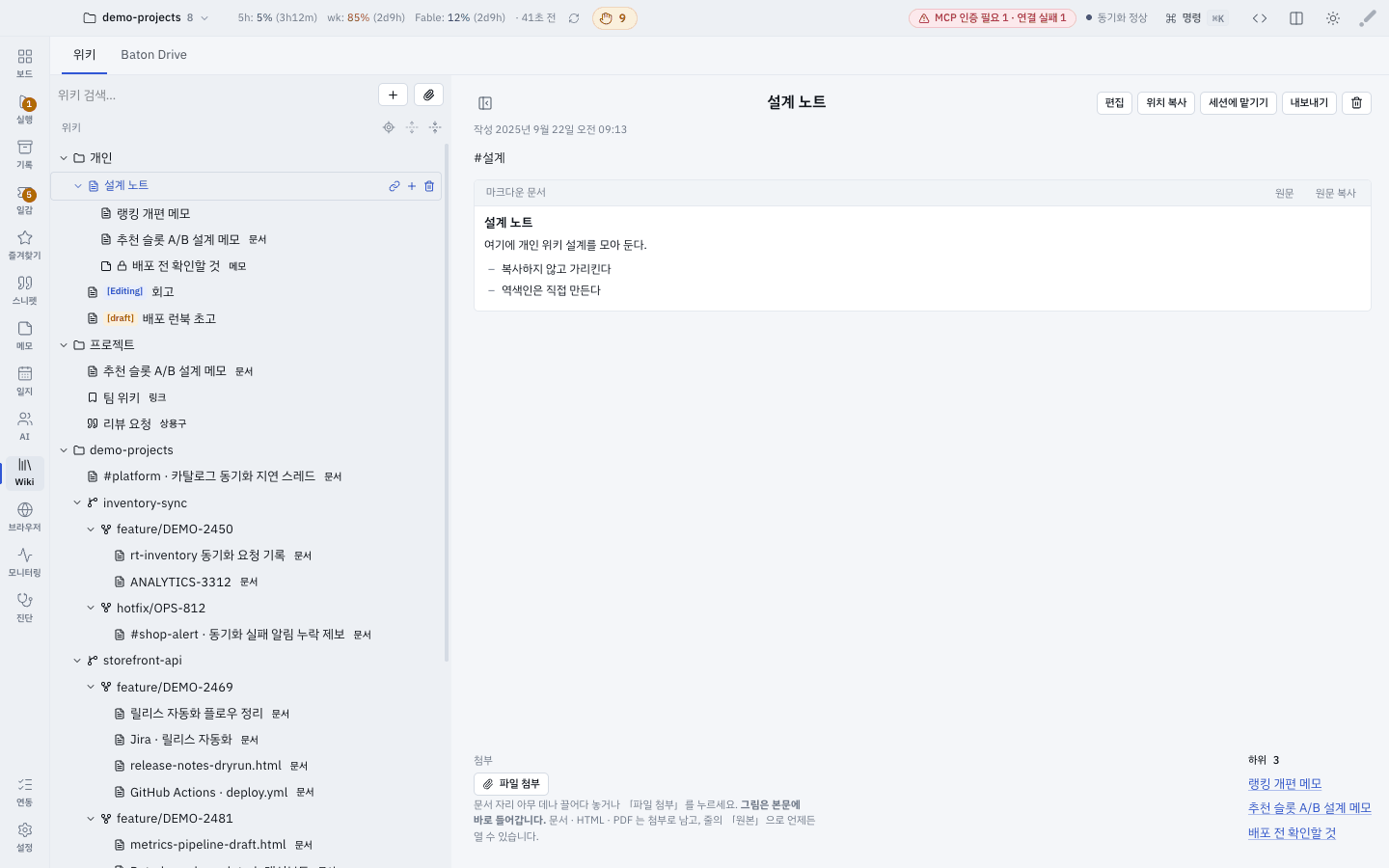Open the Browser globe sidebar icon

(25, 516)
